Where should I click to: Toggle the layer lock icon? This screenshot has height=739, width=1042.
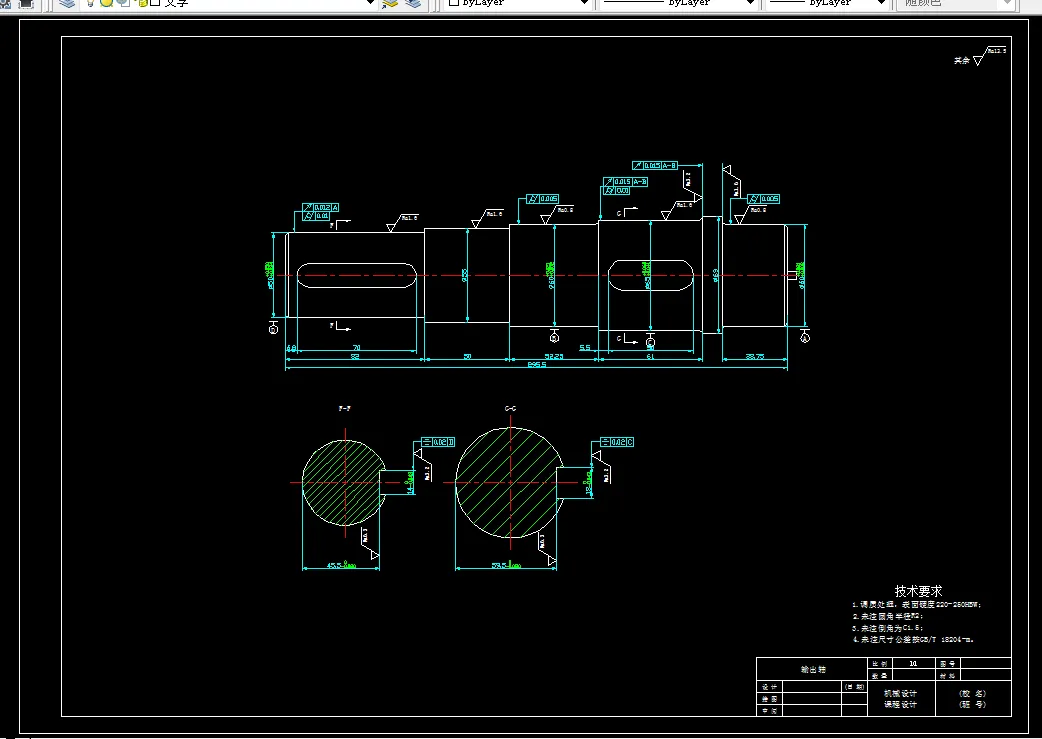pyautogui.click(x=141, y=3)
